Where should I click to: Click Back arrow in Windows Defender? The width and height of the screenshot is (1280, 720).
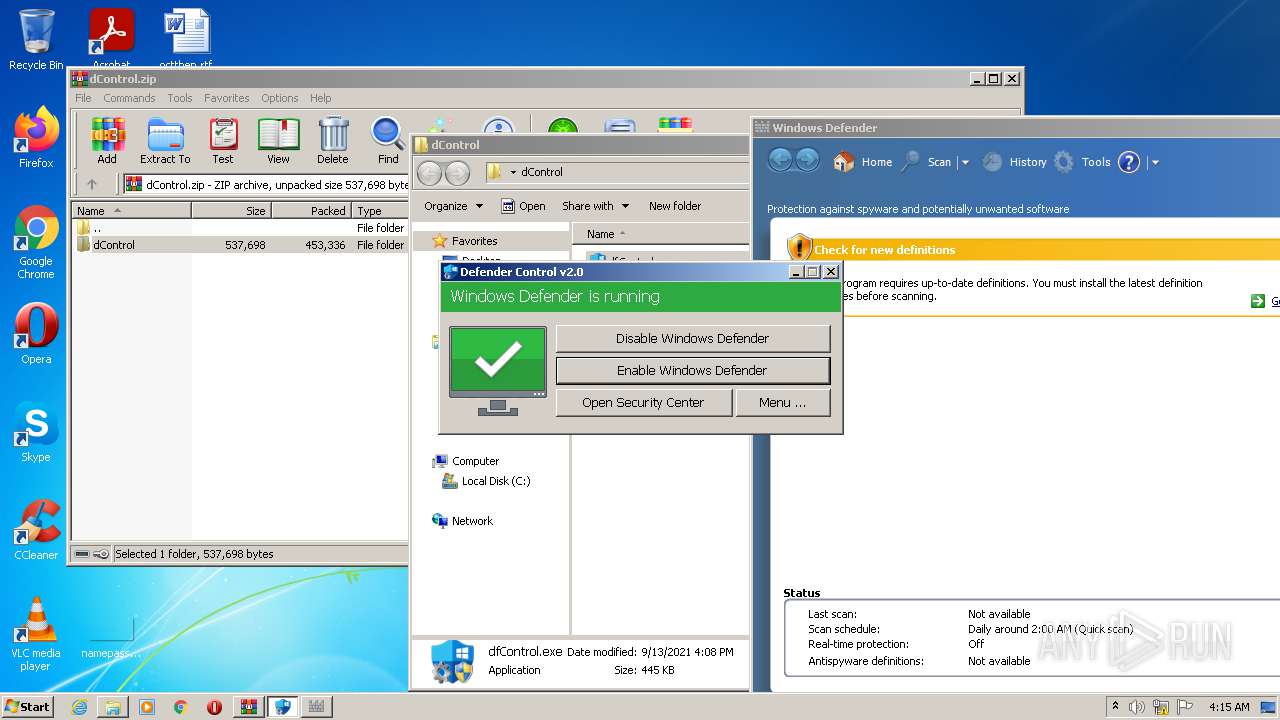781,160
